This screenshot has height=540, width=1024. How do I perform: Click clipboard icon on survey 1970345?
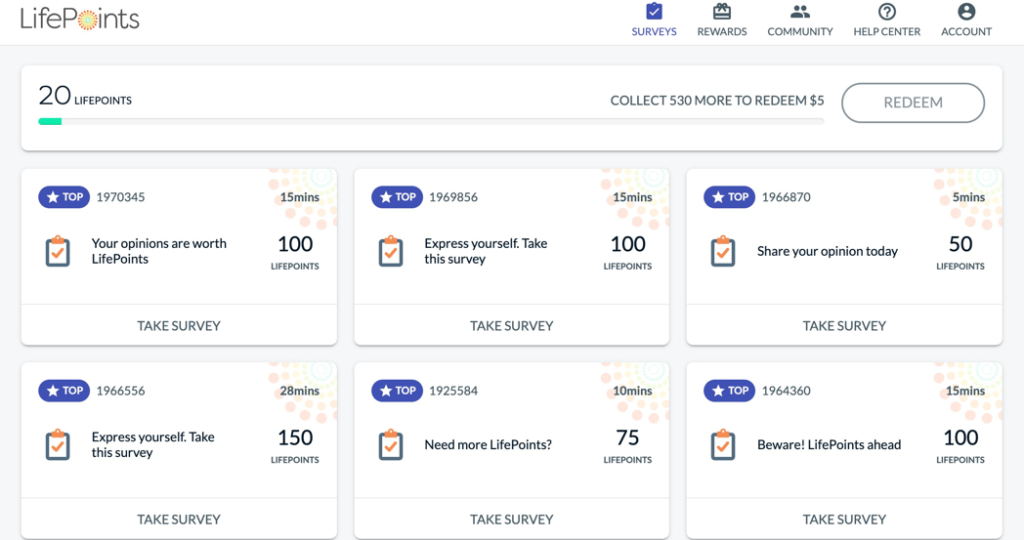coord(58,251)
